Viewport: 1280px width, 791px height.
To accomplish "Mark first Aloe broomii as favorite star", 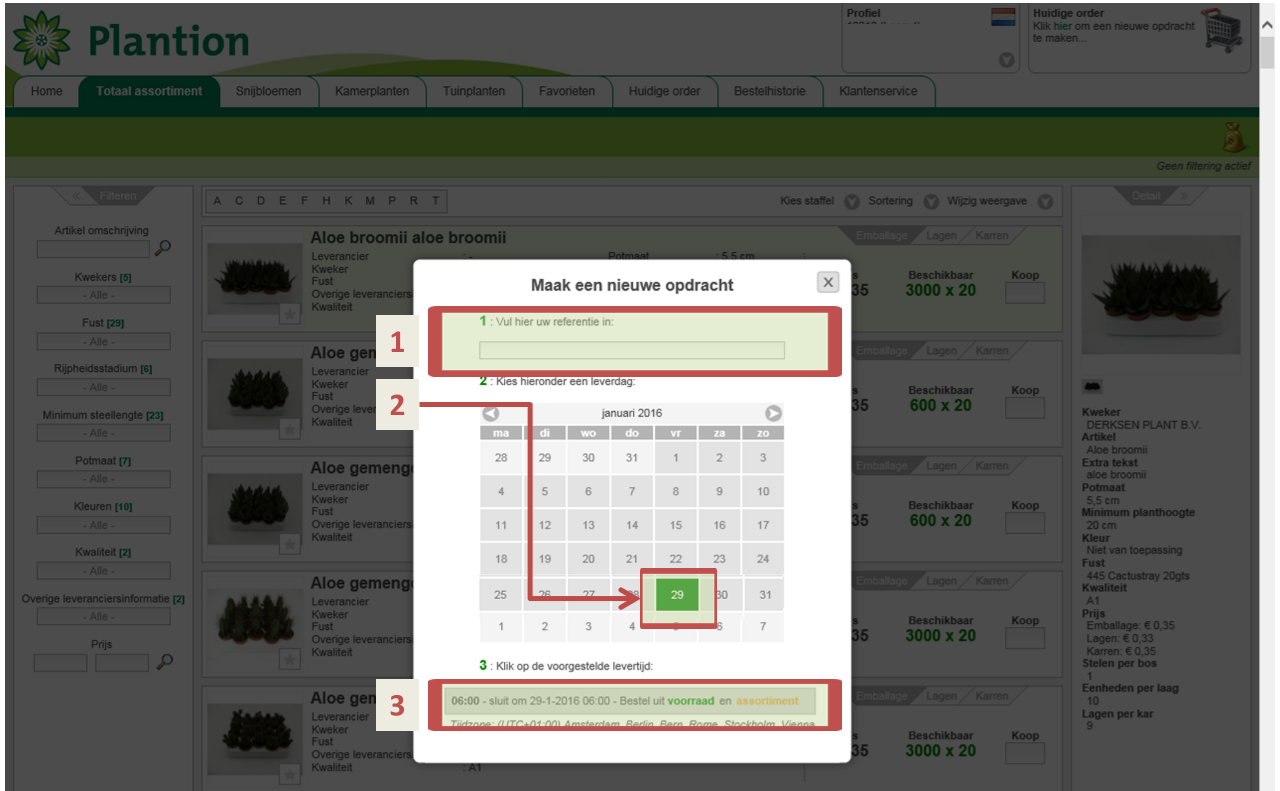I will 290,315.
